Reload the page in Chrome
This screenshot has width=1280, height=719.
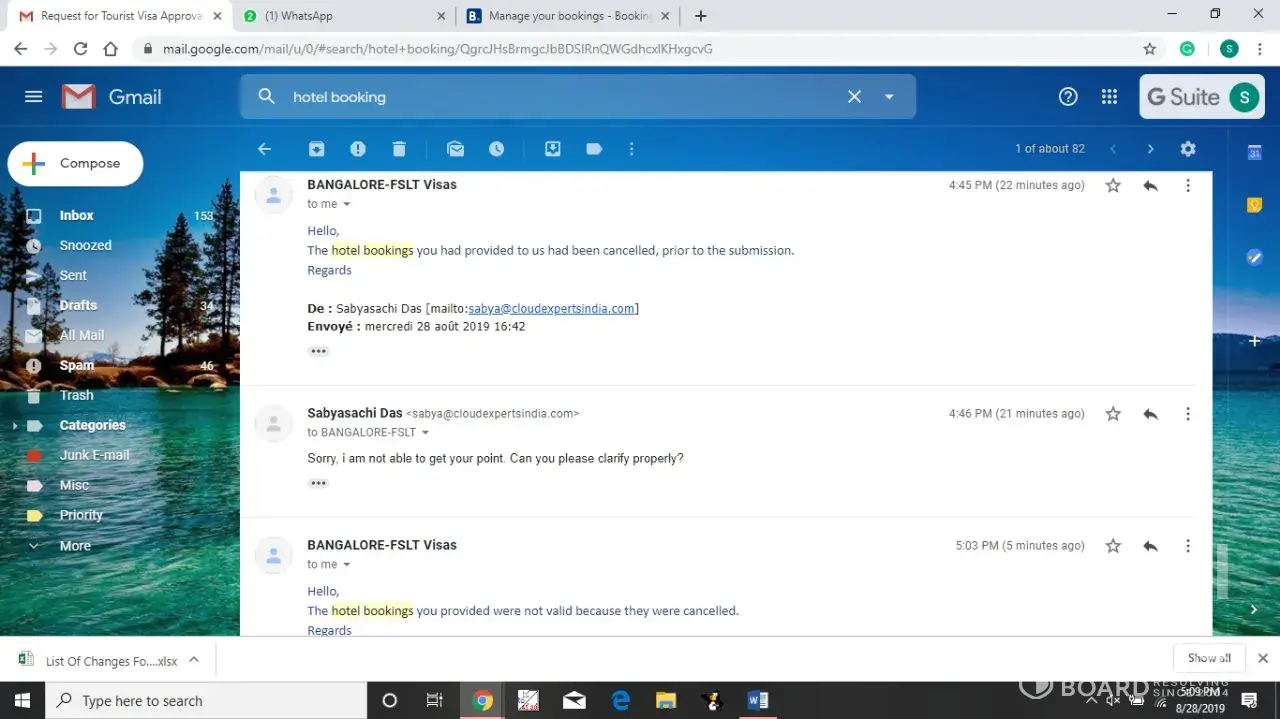[x=80, y=48]
